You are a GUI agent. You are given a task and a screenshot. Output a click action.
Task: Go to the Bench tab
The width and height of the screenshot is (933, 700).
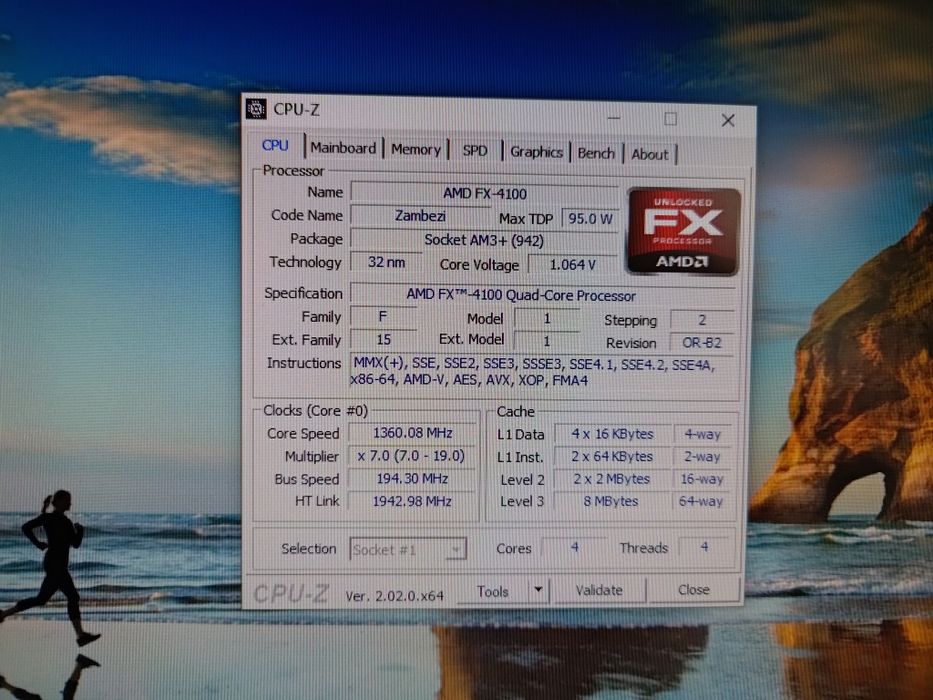pyautogui.click(x=596, y=154)
